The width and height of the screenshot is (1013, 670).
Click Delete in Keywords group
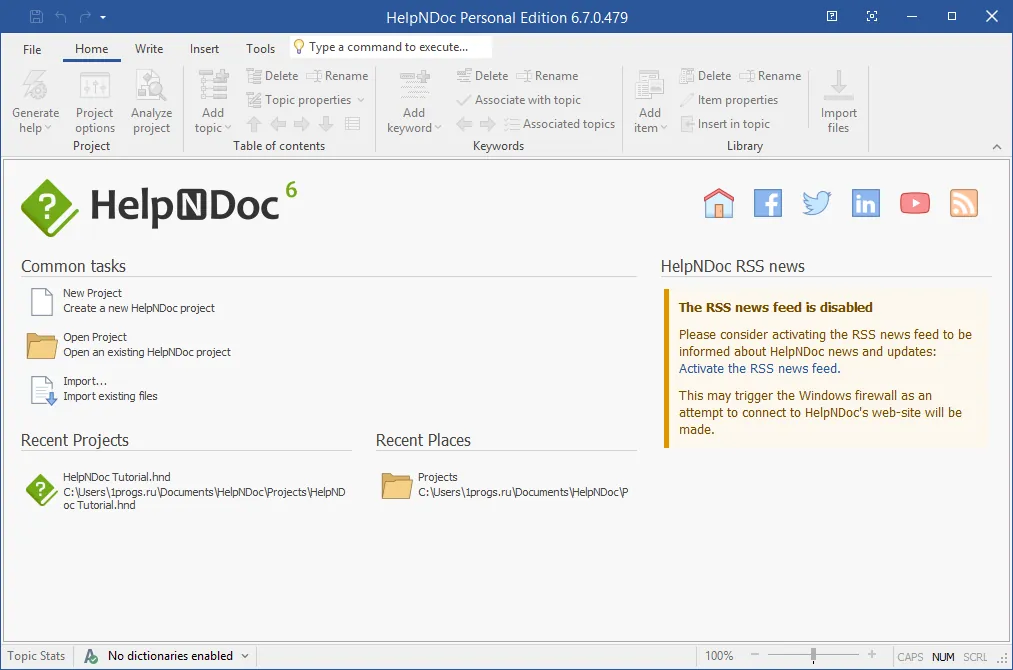482,76
